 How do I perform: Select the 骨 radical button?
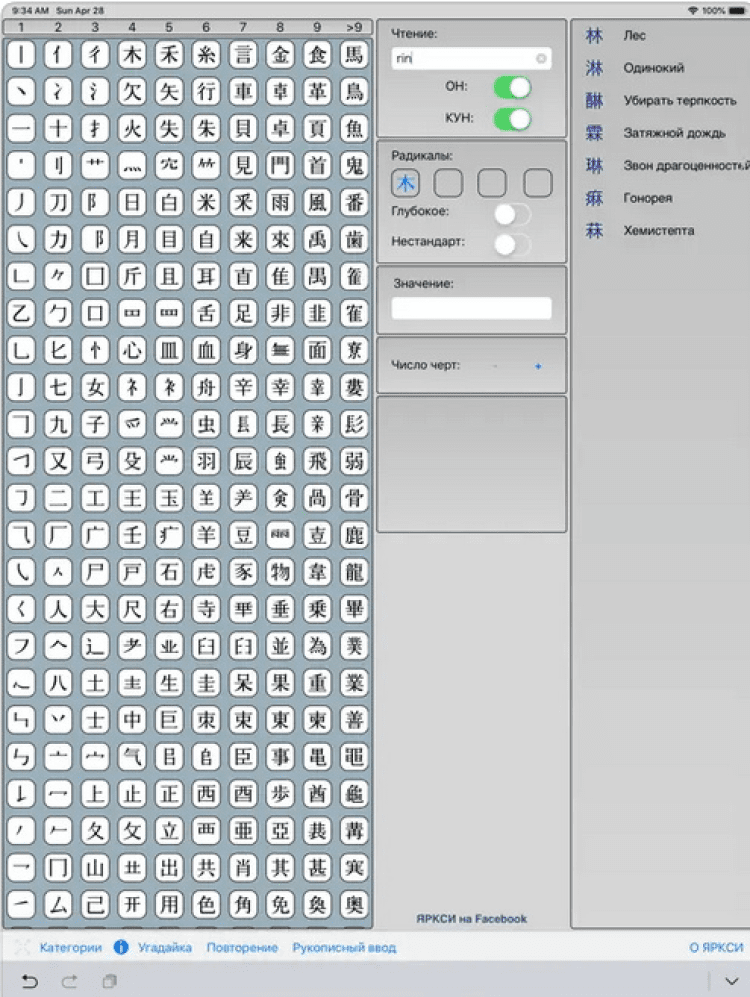[354, 498]
